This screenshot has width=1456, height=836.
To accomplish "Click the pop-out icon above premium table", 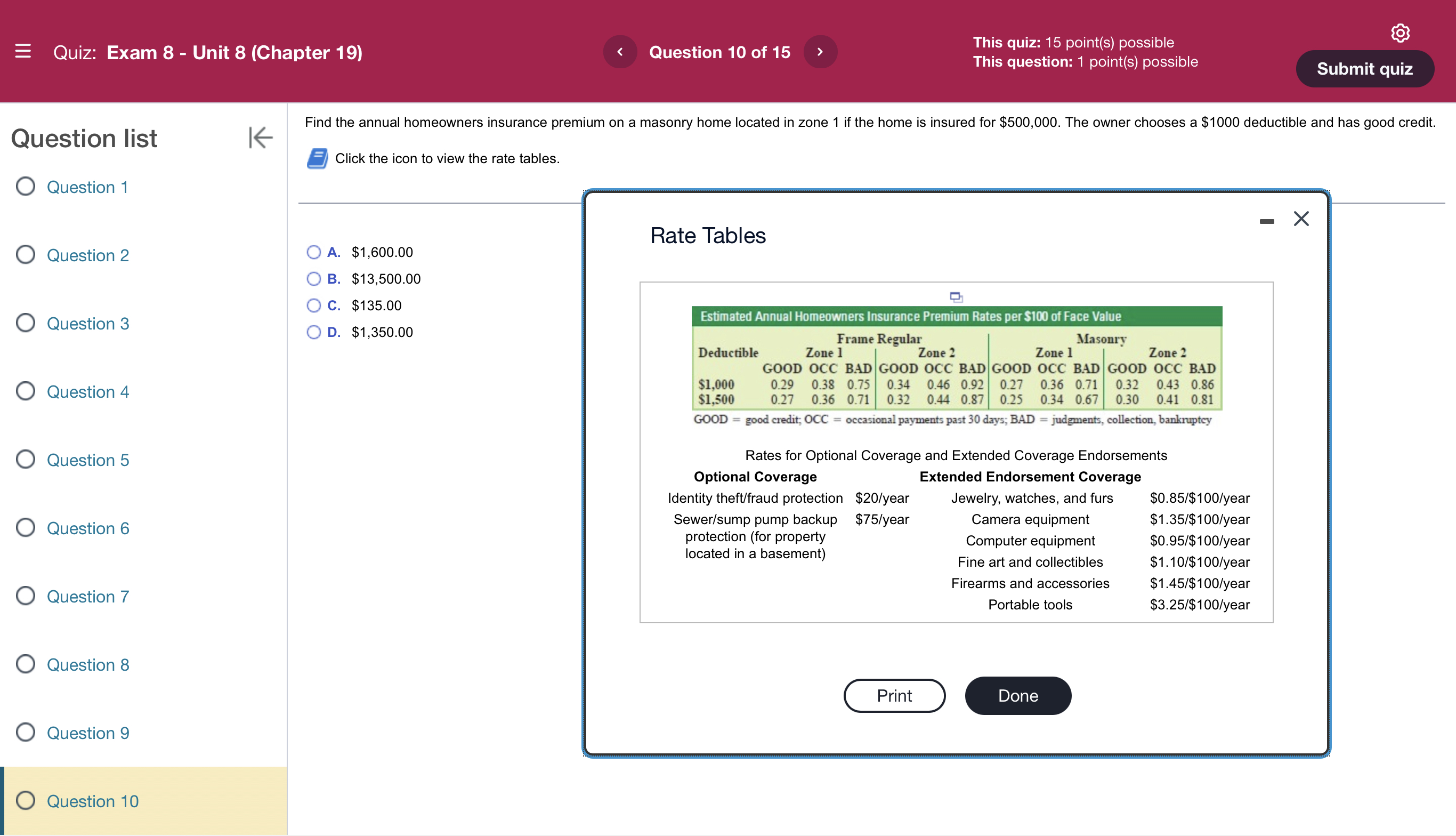I will tap(956, 297).
